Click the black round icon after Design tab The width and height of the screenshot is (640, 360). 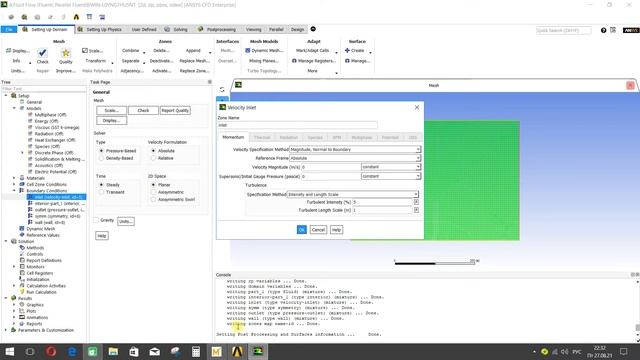point(313,29)
